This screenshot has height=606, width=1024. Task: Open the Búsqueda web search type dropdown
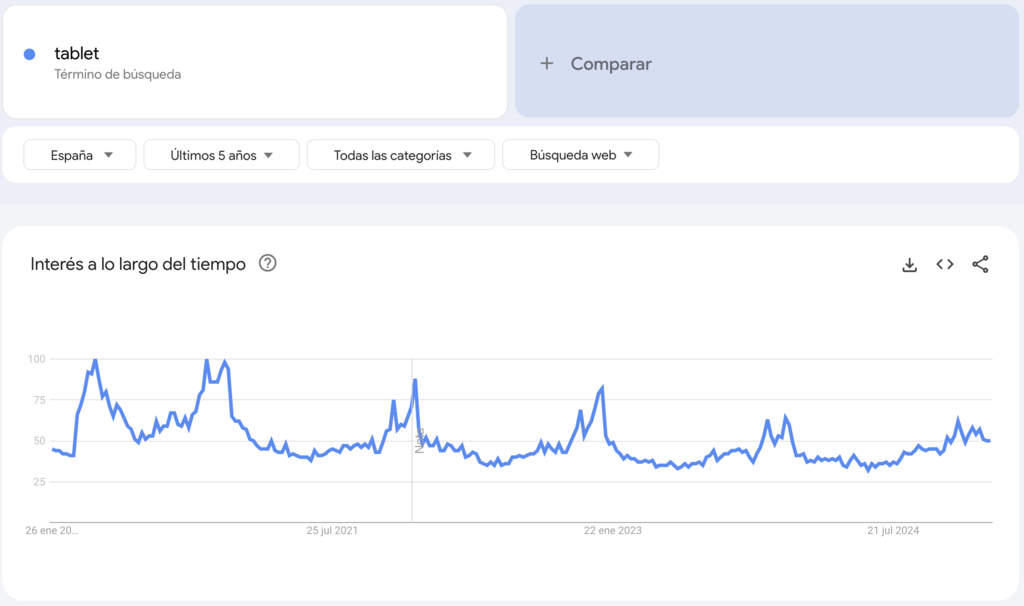(x=581, y=154)
